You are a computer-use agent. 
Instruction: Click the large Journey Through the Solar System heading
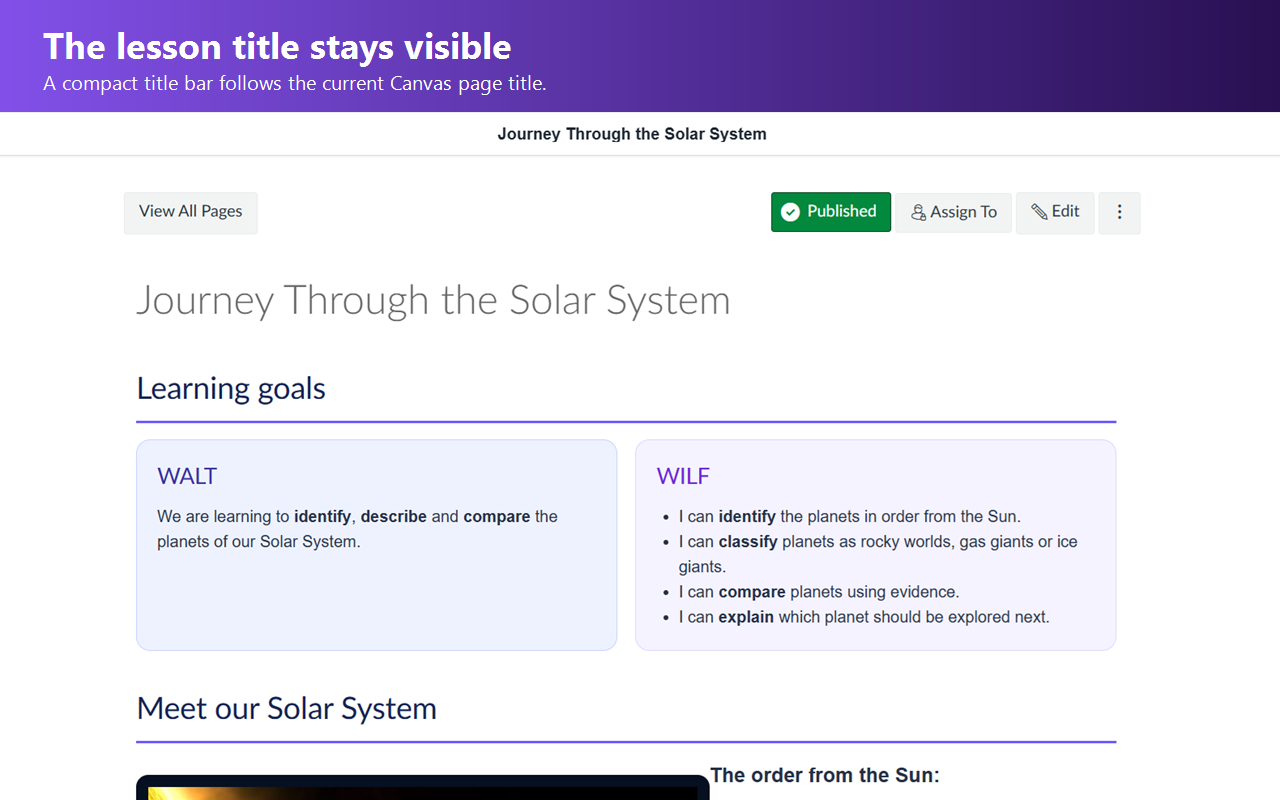[x=433, y=300]
